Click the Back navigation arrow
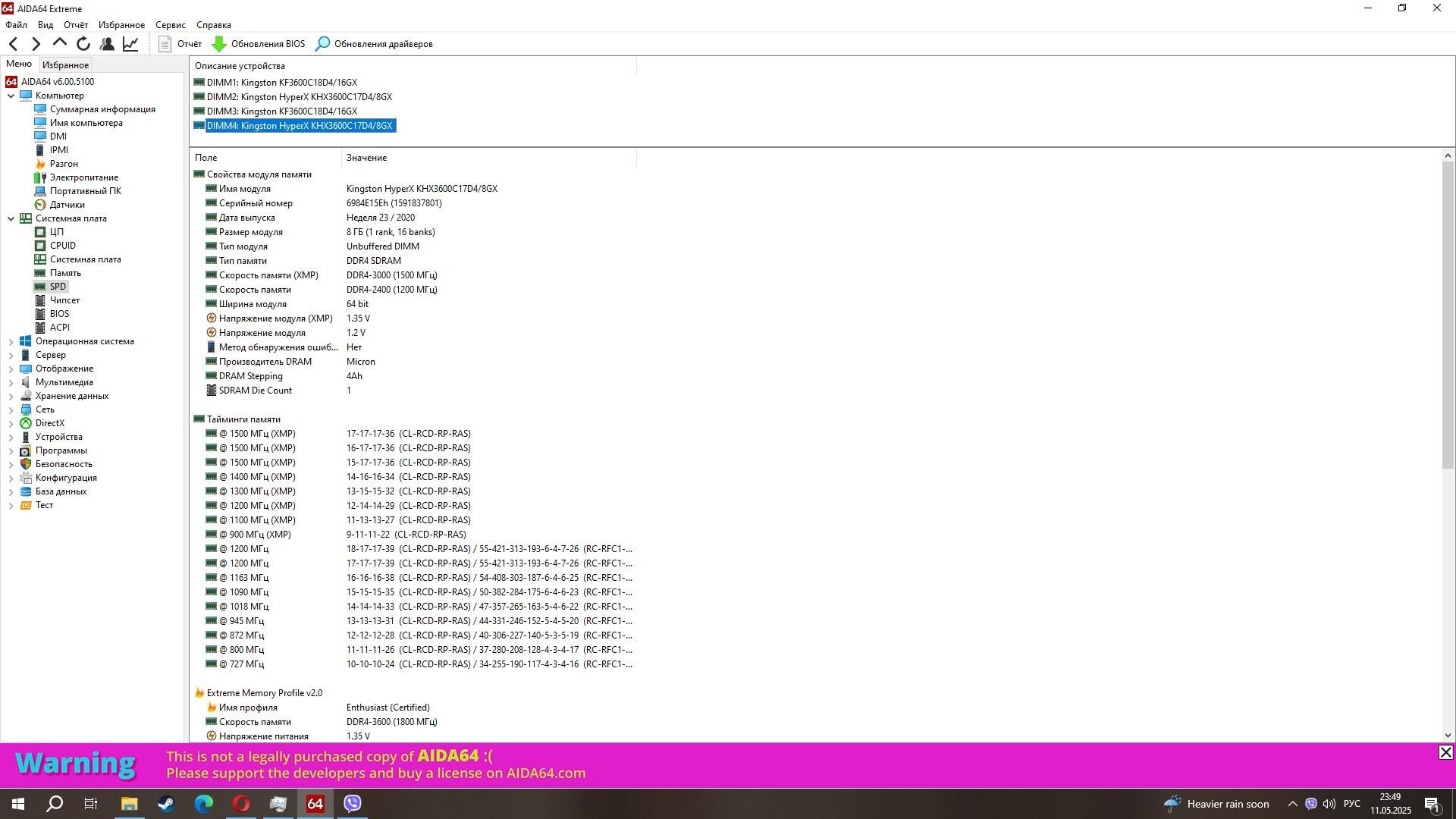This screenshot has height=819, width=1456. (14, 44)
